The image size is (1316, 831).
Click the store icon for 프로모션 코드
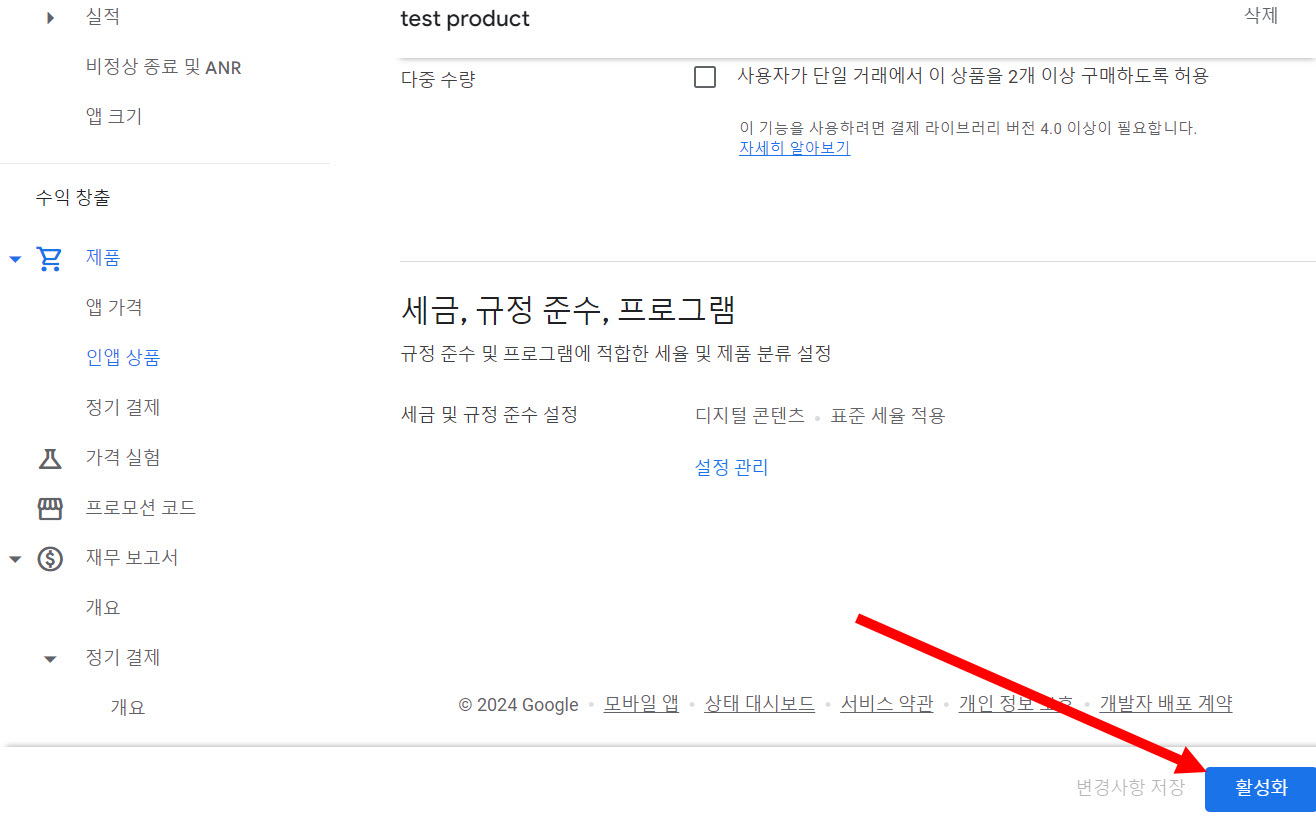pyautogui.click(x=50, y=508)
